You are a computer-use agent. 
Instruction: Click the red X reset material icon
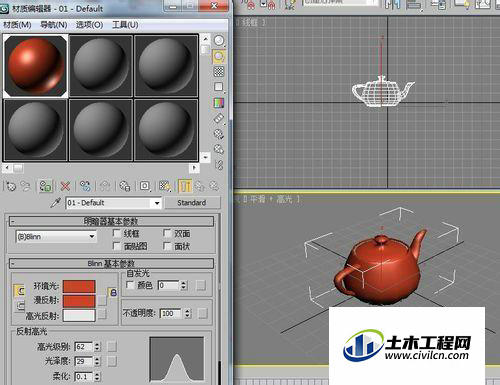[65, 186]
